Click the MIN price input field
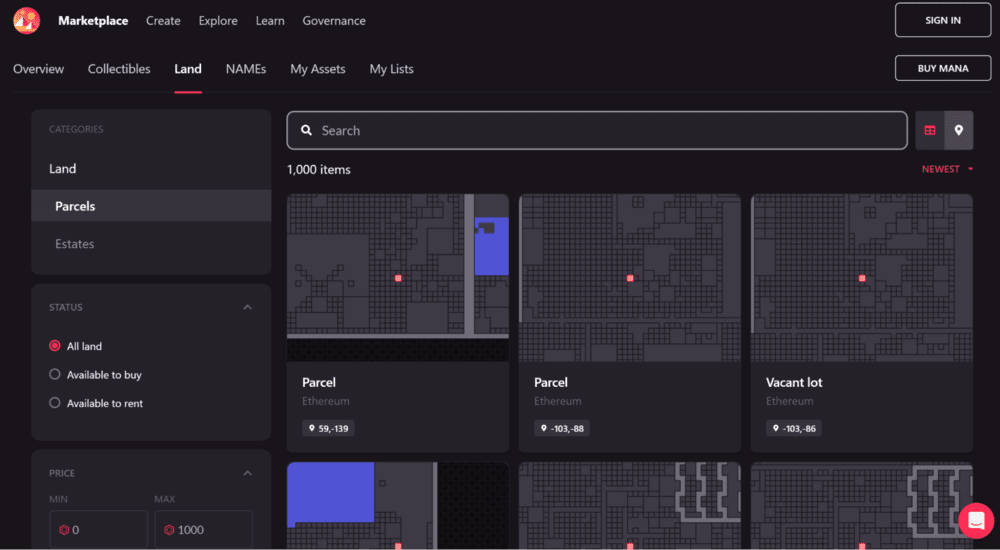Screen dimensions: 1000x550 click(98, 530)
